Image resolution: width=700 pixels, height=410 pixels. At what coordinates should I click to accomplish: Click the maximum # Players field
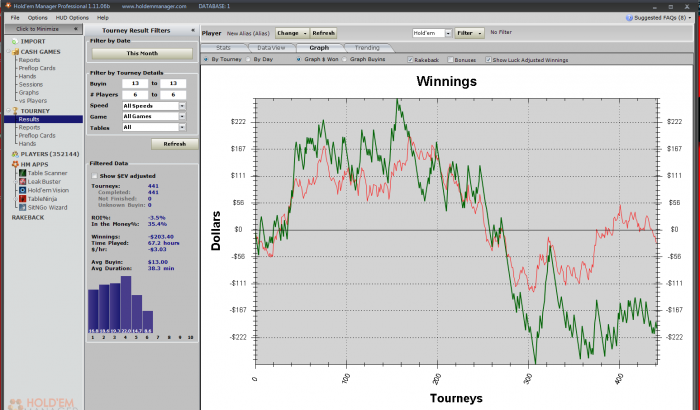pyautogui.click(x=173, y=95)
